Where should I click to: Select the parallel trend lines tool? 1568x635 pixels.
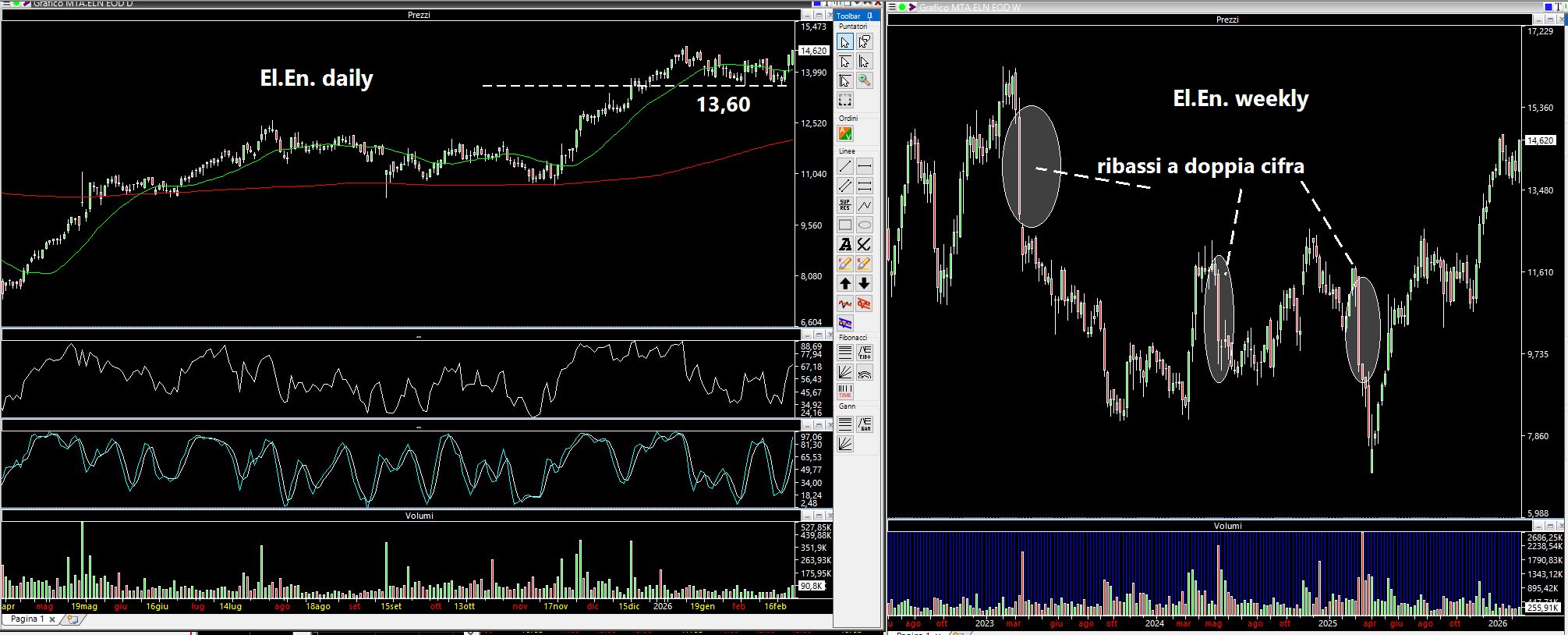[x=845, y=186]
